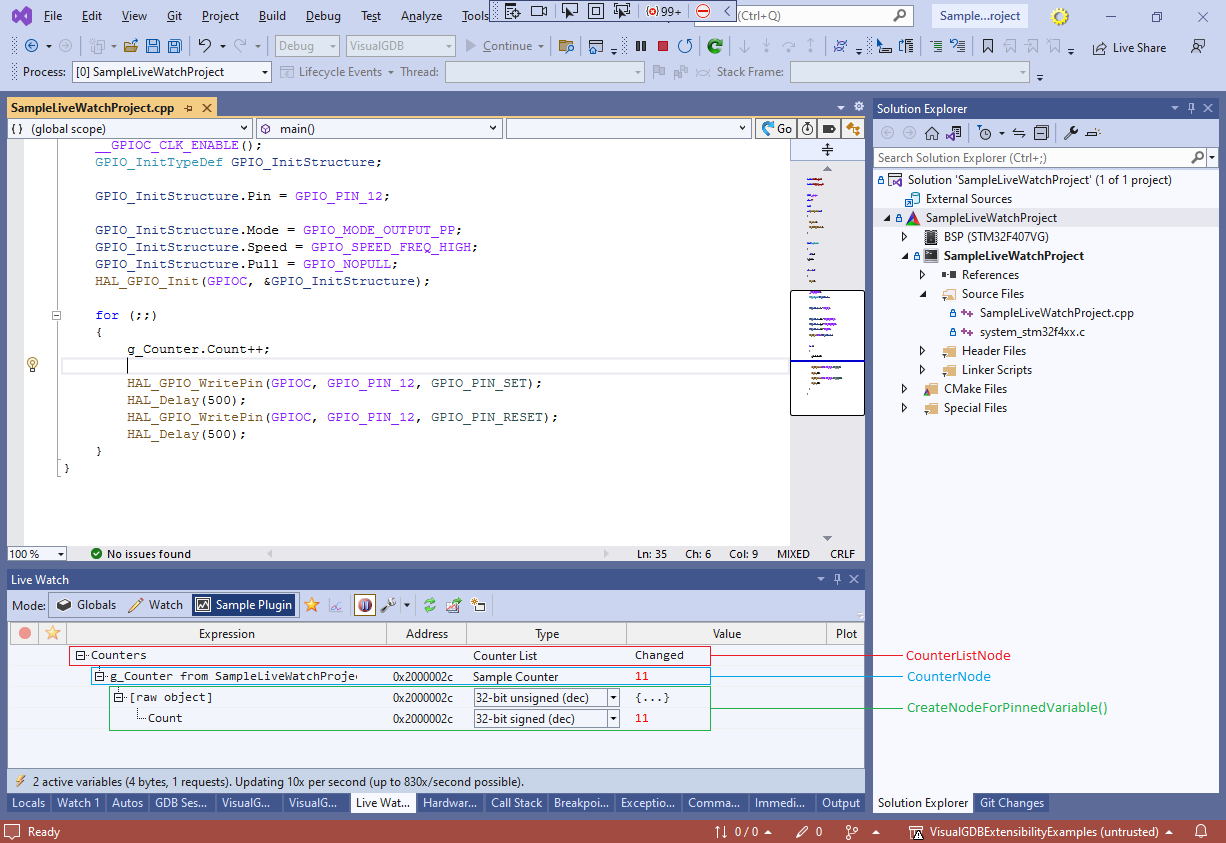The width and height of the screenshot is (1226, 843).
Task: Click the Undo arrow icon
Action: point(204,46)
